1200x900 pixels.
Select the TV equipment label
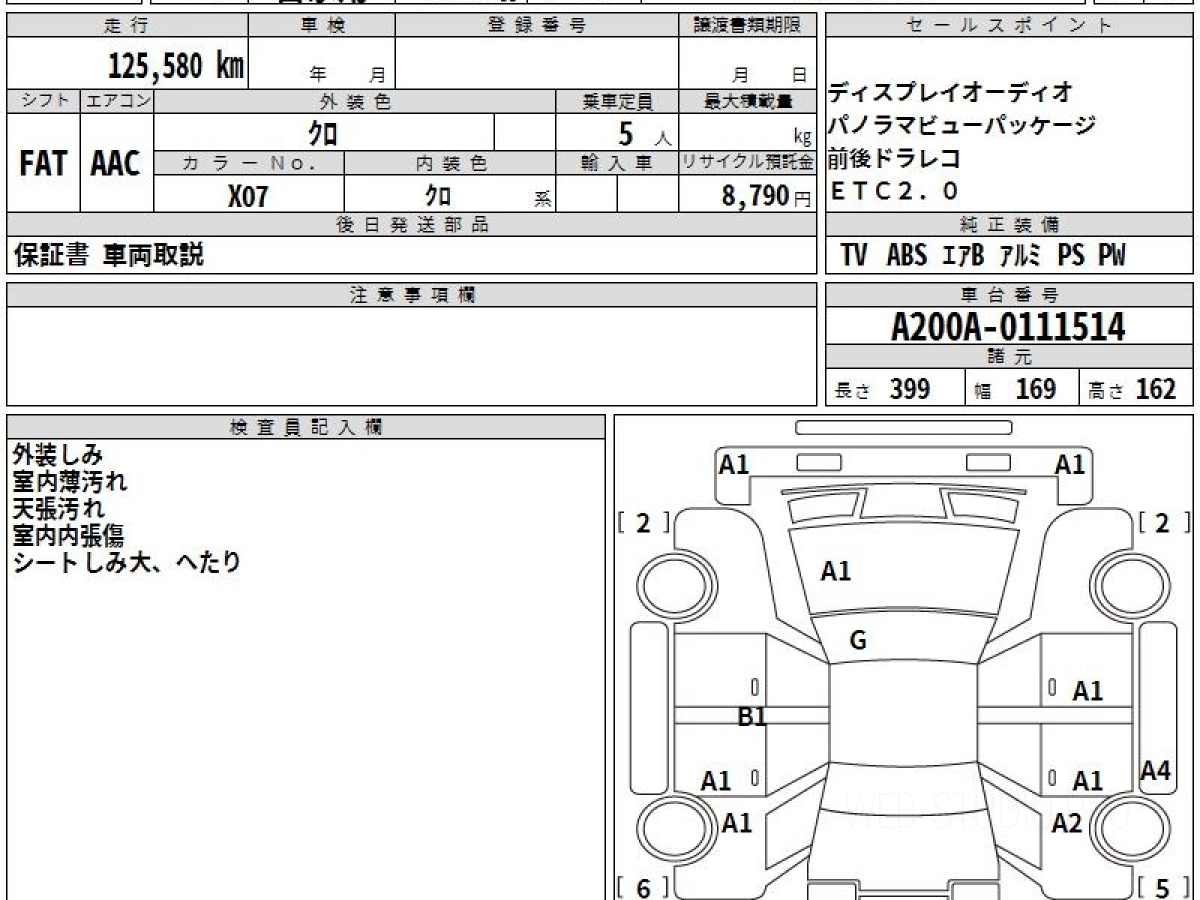[x=854, y=256]
